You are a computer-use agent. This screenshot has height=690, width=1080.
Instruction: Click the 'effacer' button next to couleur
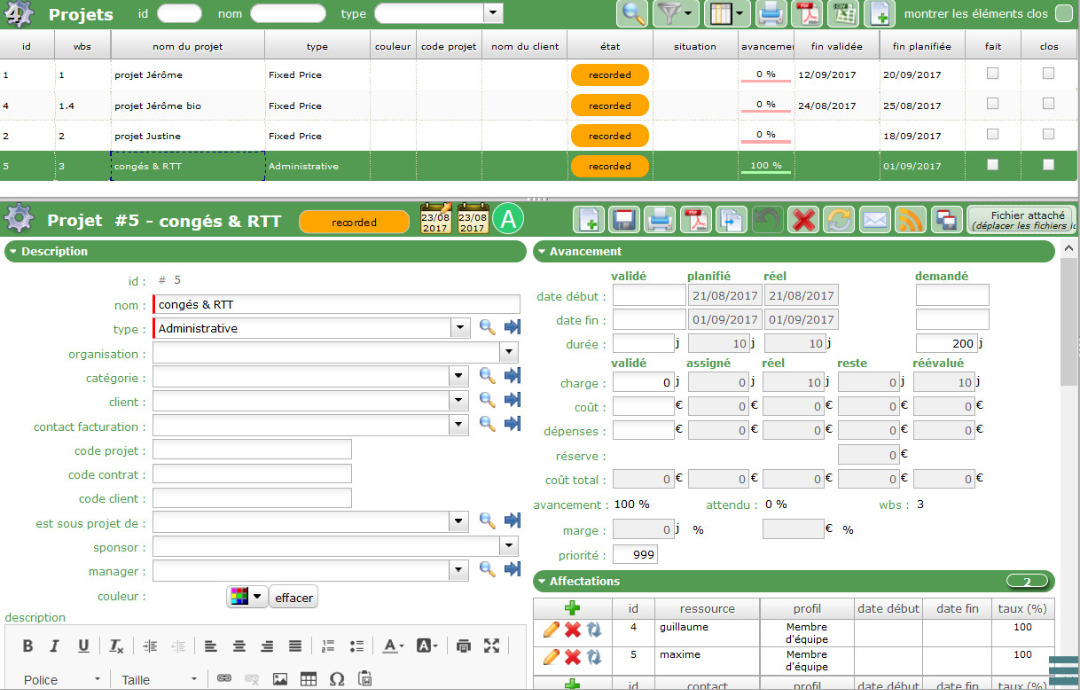coord(294,598)
